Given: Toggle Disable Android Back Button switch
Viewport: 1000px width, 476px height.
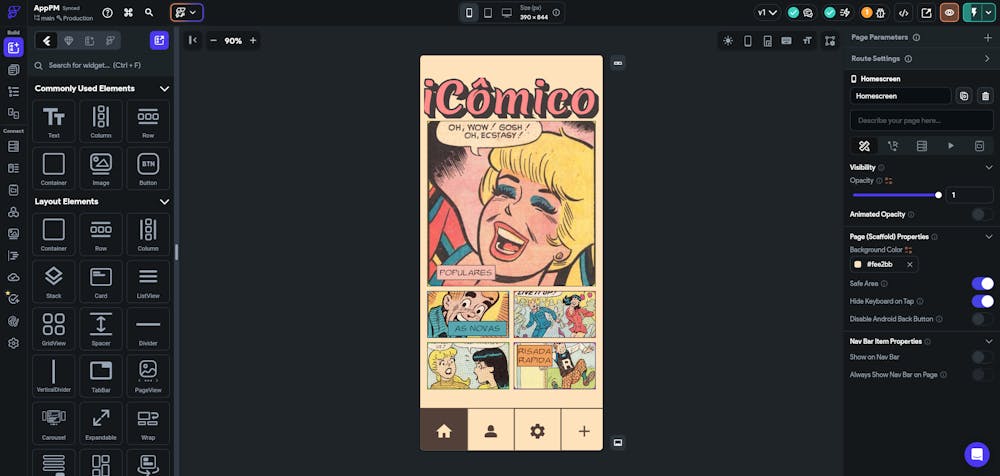Looking at the screenshot, I should 982,318.
